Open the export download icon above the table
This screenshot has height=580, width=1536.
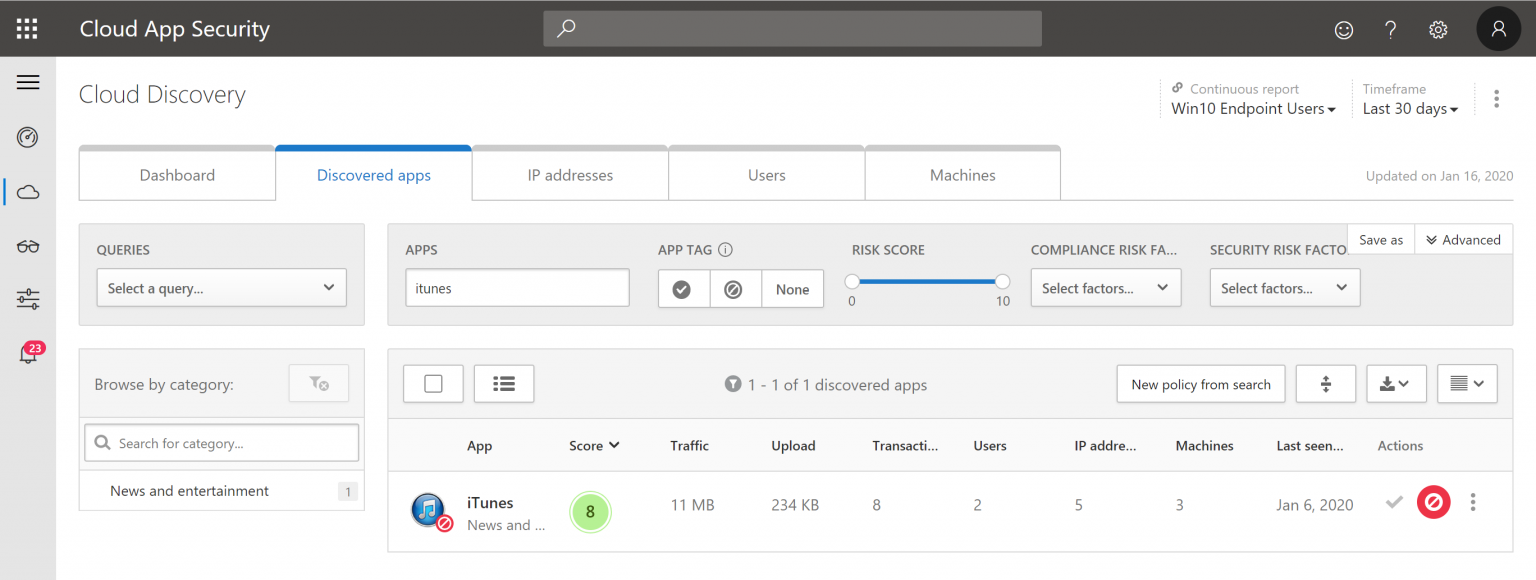coord(1396,383)
